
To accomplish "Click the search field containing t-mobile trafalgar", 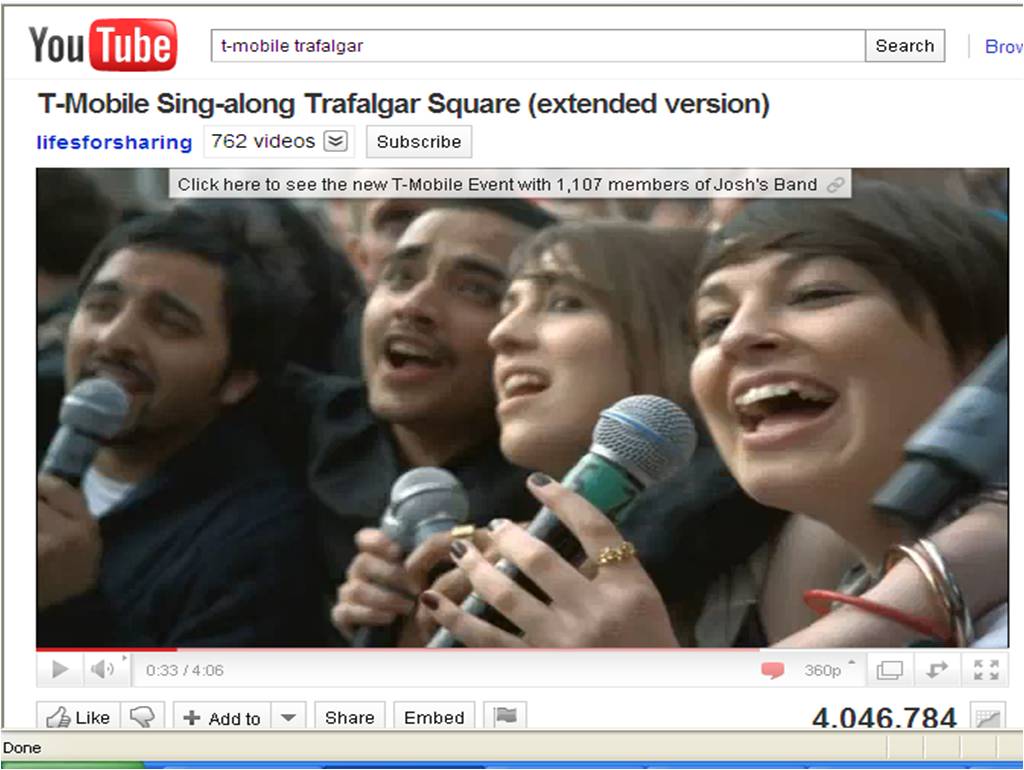I will pyautogui.click(x=538, y=46).
